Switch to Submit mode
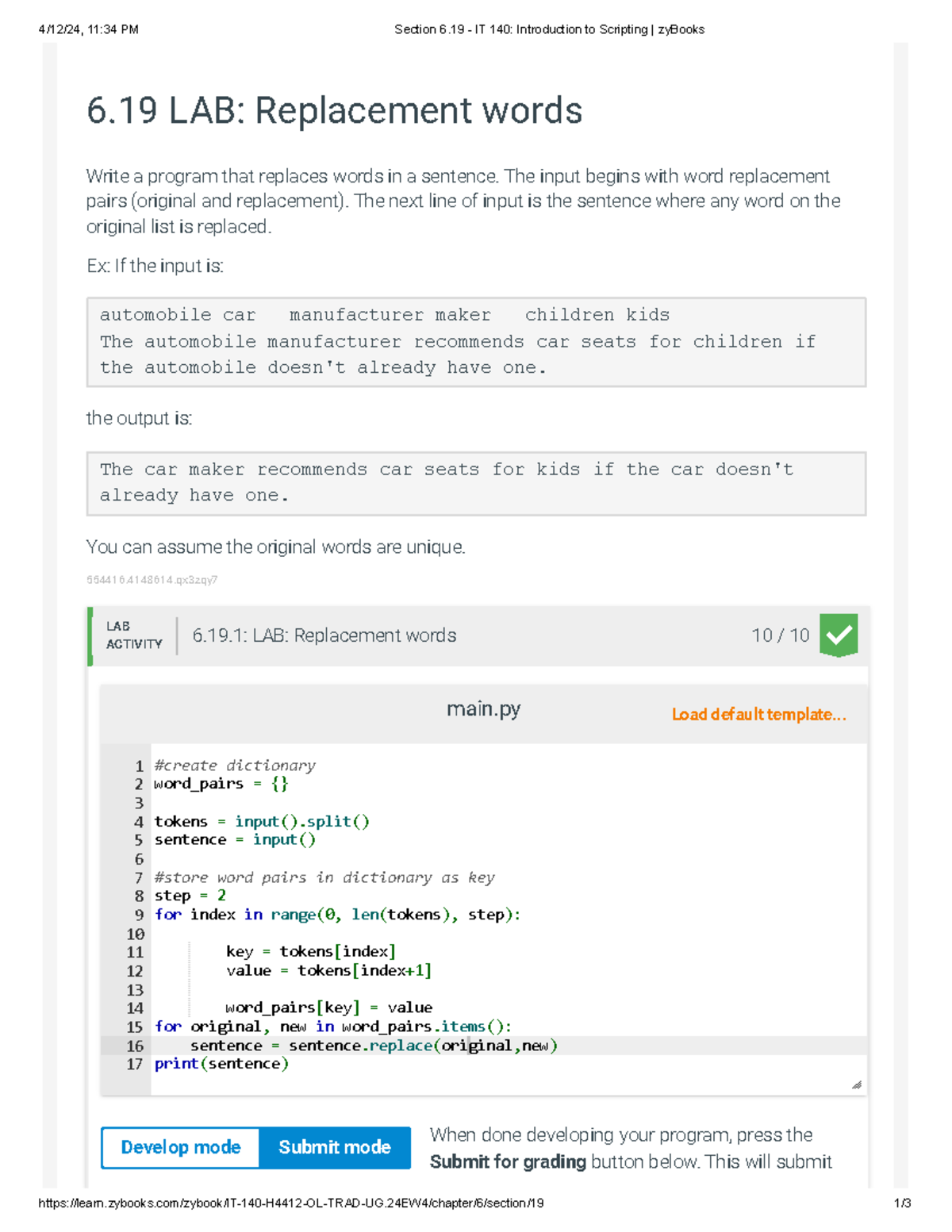 (334, 1147)
